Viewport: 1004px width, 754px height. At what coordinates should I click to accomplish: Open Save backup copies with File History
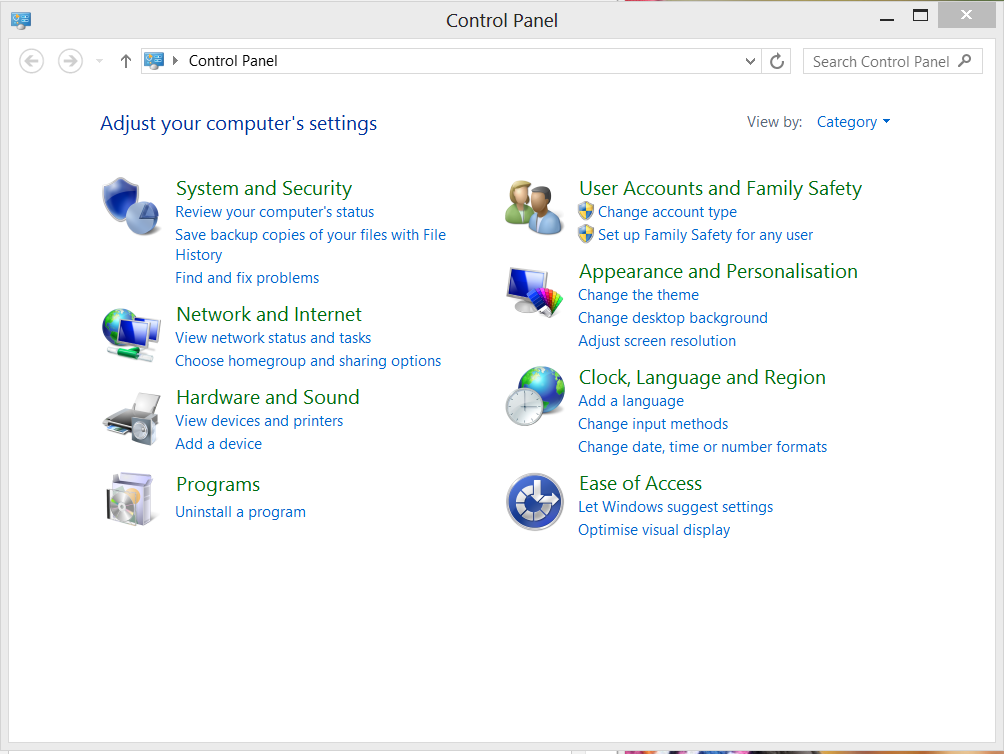click(x=311, y=245)
